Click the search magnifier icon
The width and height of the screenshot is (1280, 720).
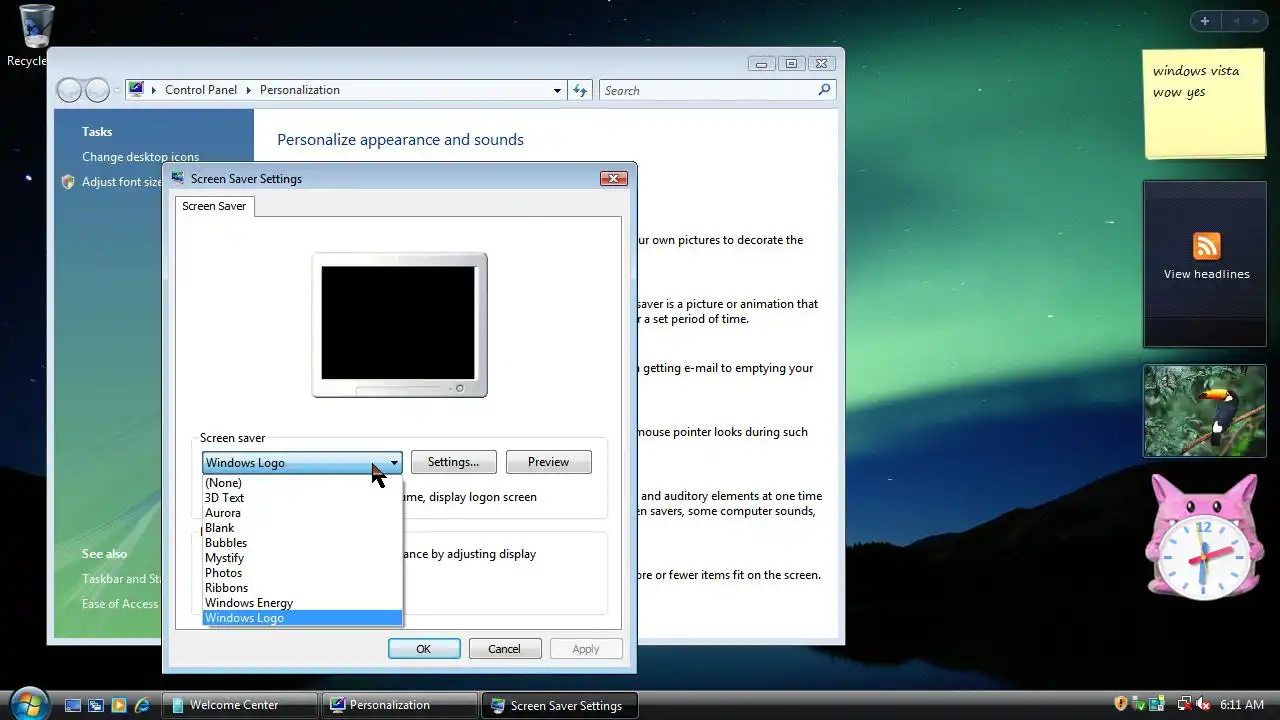[824, 90]
